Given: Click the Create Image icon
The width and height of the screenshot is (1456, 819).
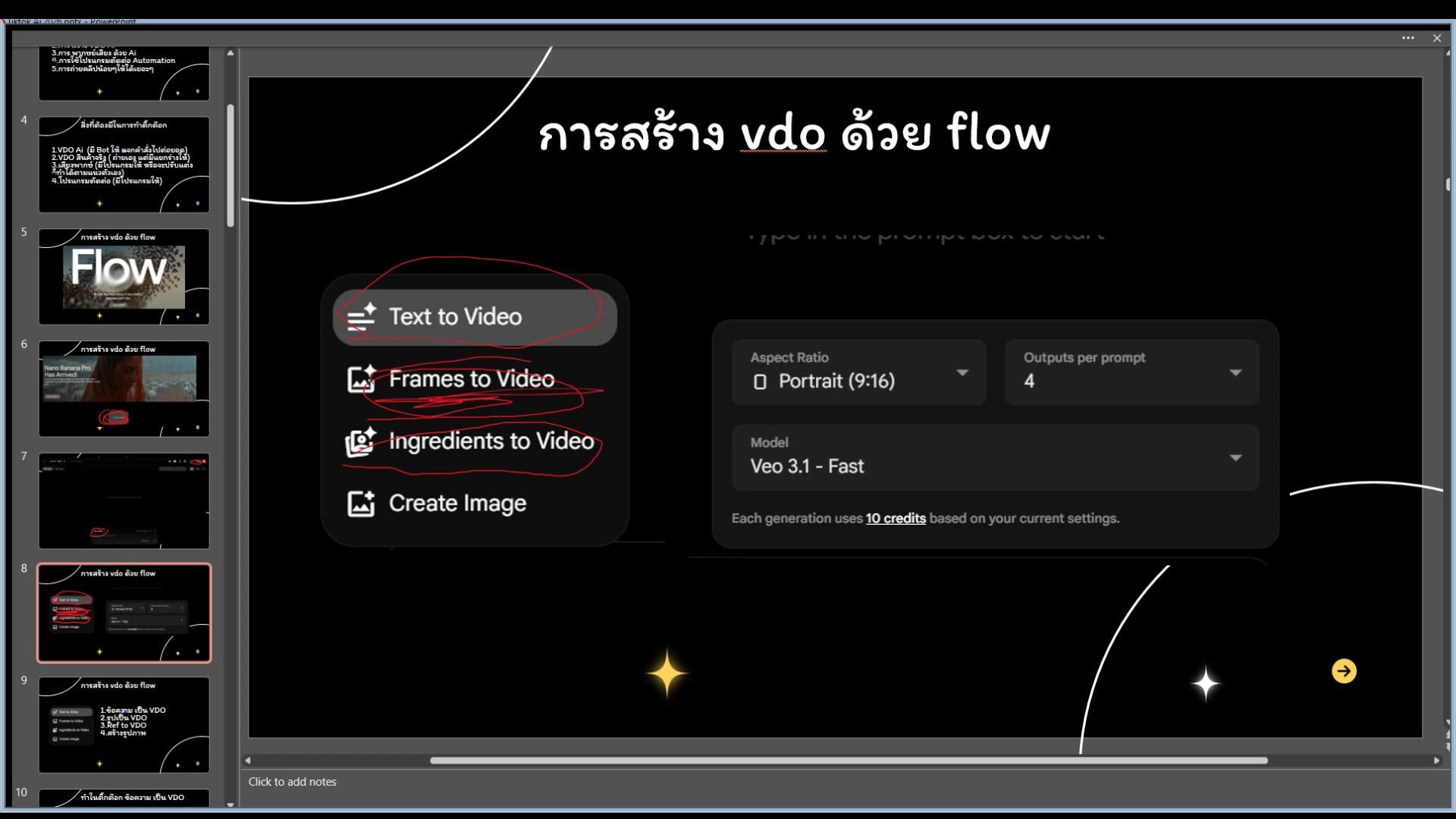Looking at the screenshot, I should coord(362,503).
